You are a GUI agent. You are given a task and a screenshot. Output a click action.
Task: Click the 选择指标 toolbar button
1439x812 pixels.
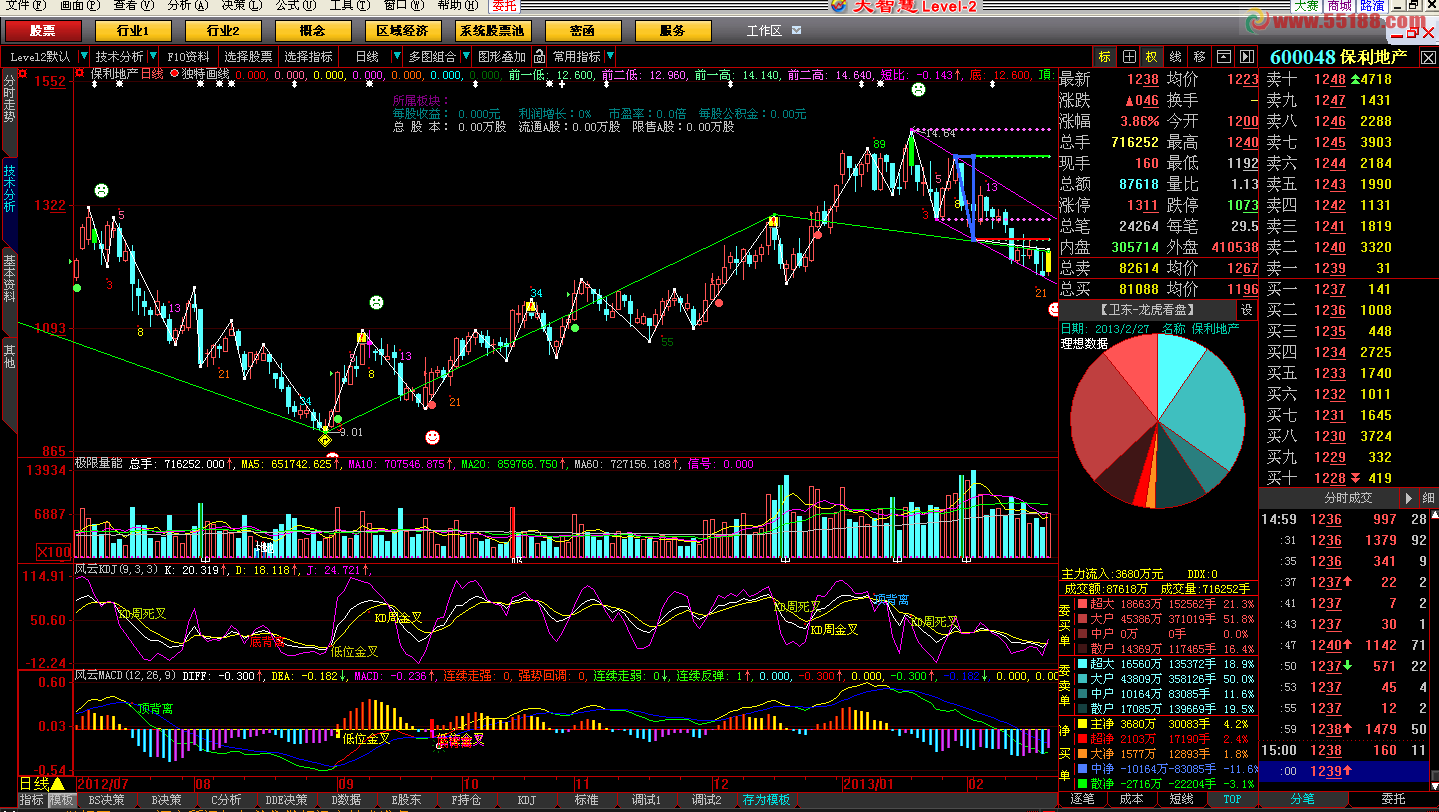(308, 56)
